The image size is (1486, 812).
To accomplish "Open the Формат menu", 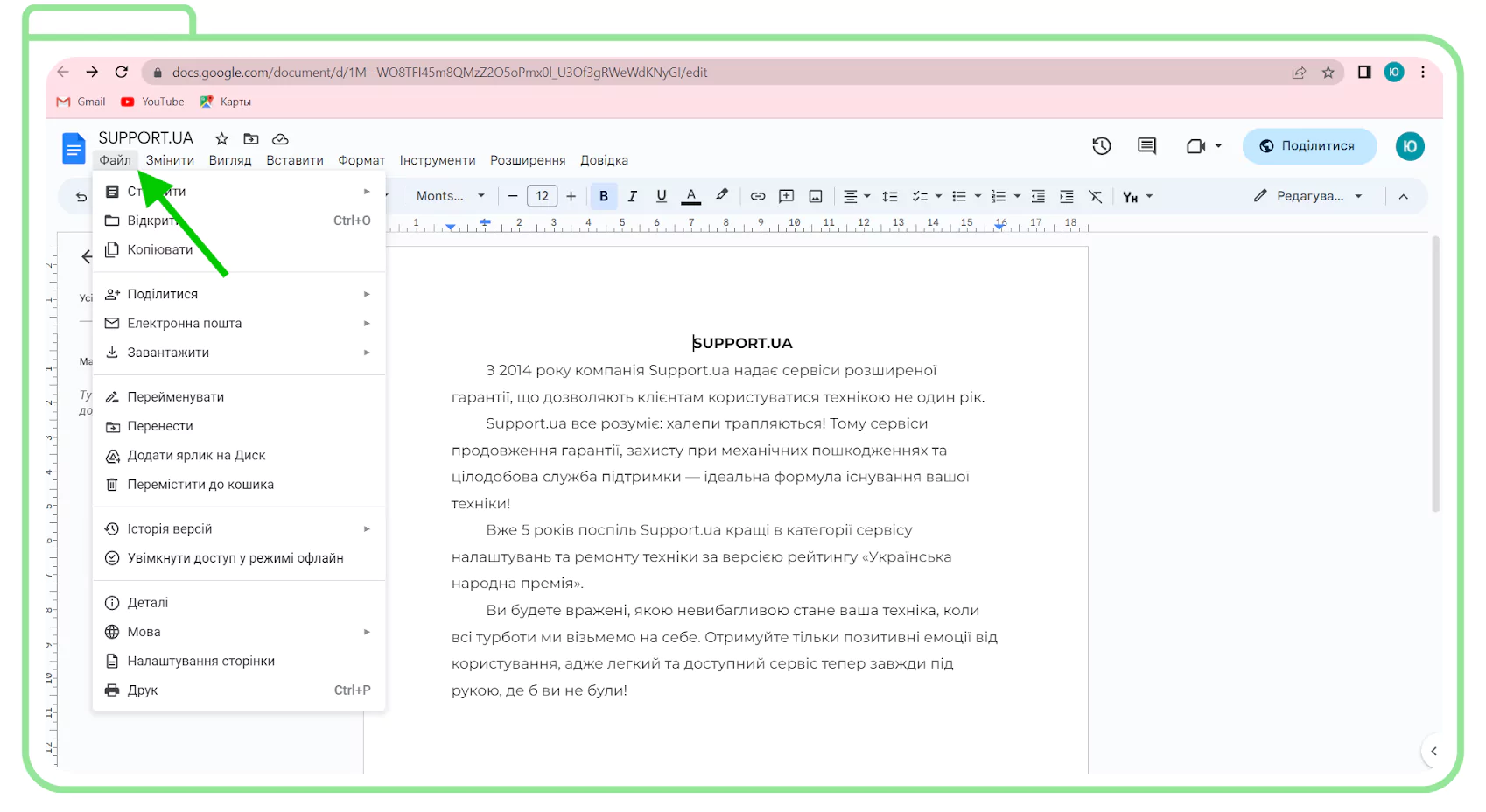I will [361, 160].
